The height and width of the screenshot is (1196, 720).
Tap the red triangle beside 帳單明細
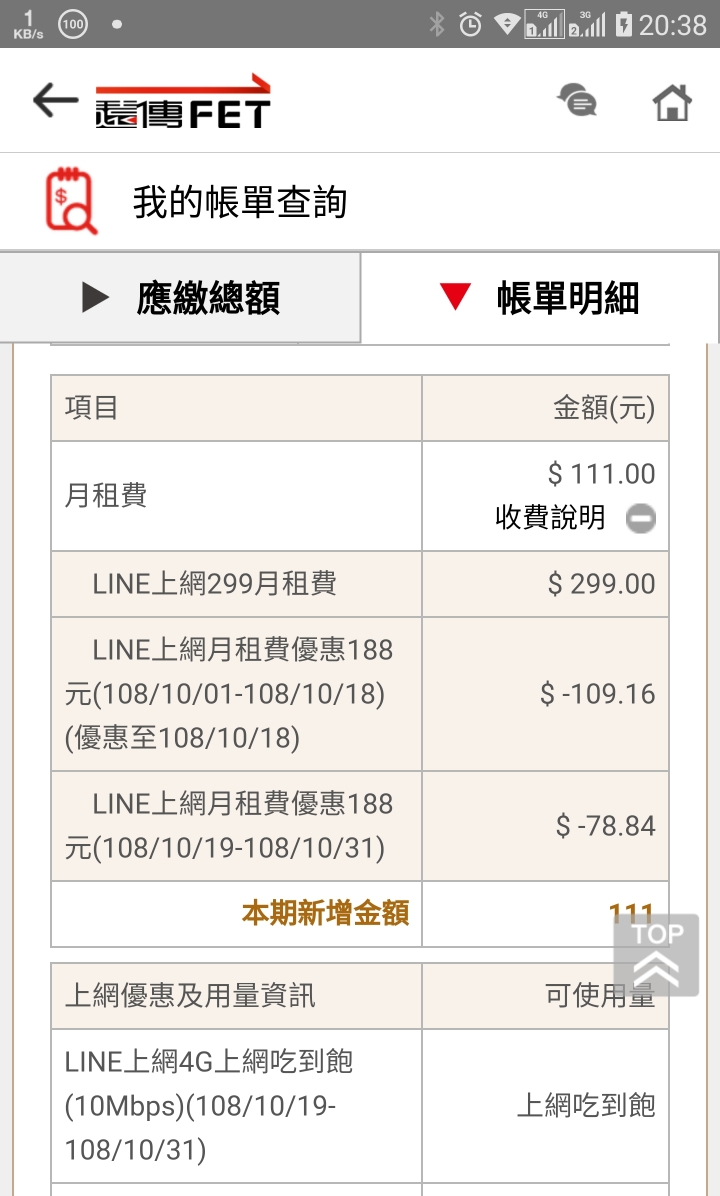455,297
